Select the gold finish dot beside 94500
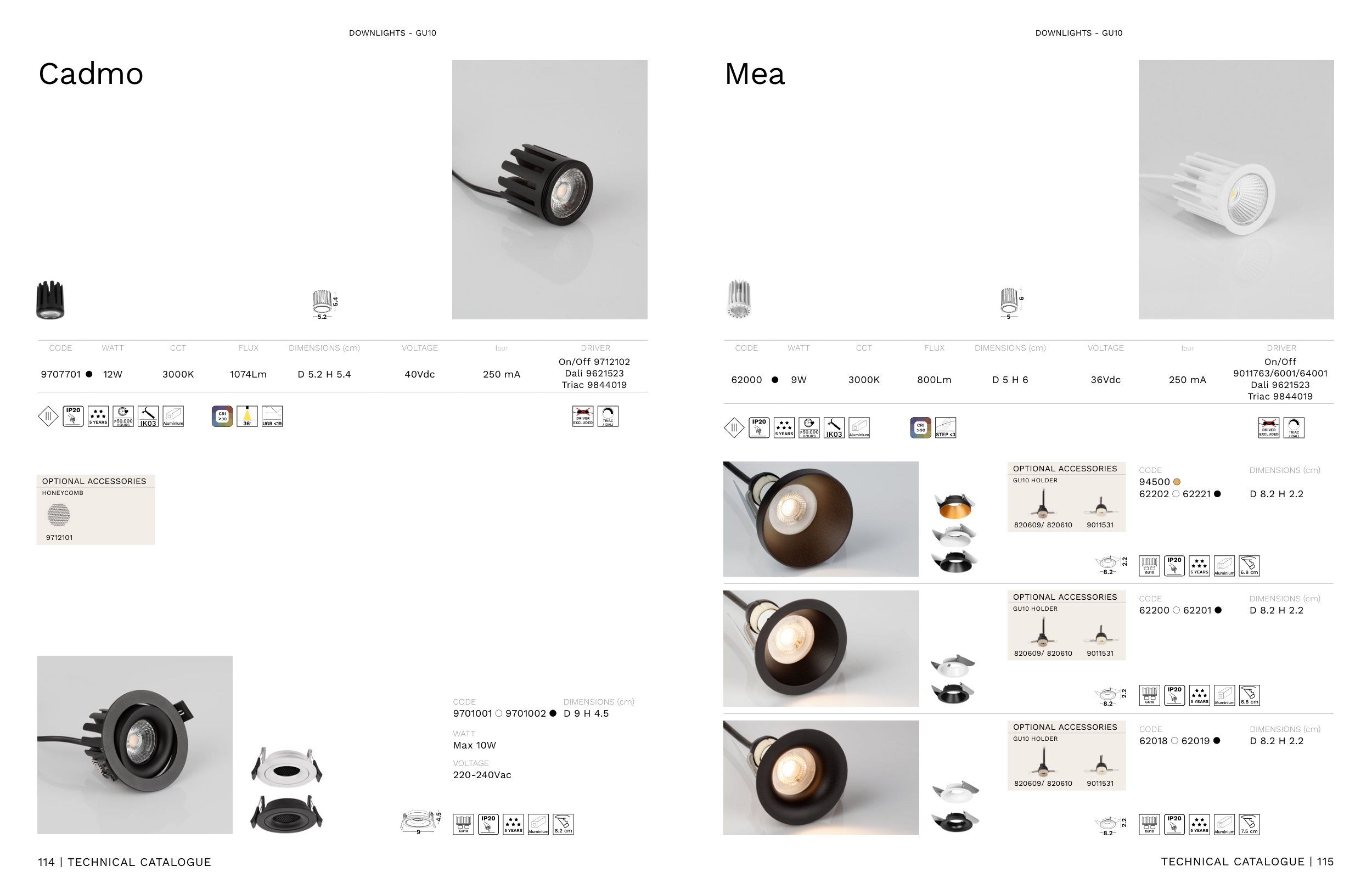Screen dimensions: 1372x895 pyautogui.click(x=1177, y=482)
